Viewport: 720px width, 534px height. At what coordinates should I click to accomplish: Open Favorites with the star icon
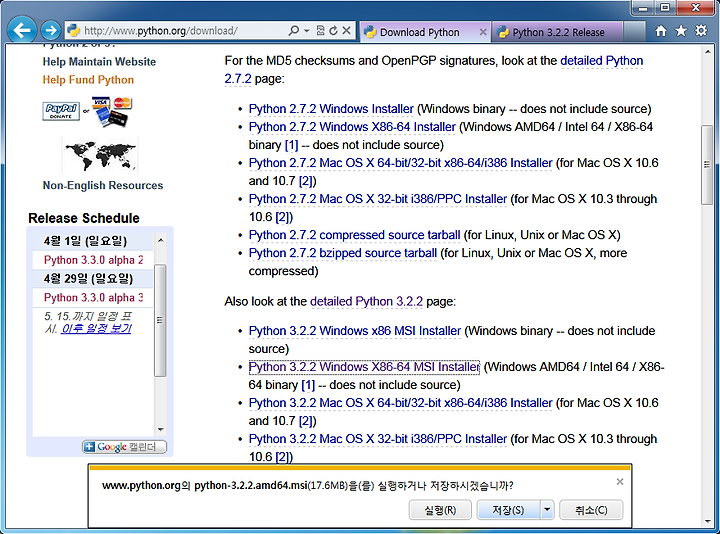click(681, 30)
